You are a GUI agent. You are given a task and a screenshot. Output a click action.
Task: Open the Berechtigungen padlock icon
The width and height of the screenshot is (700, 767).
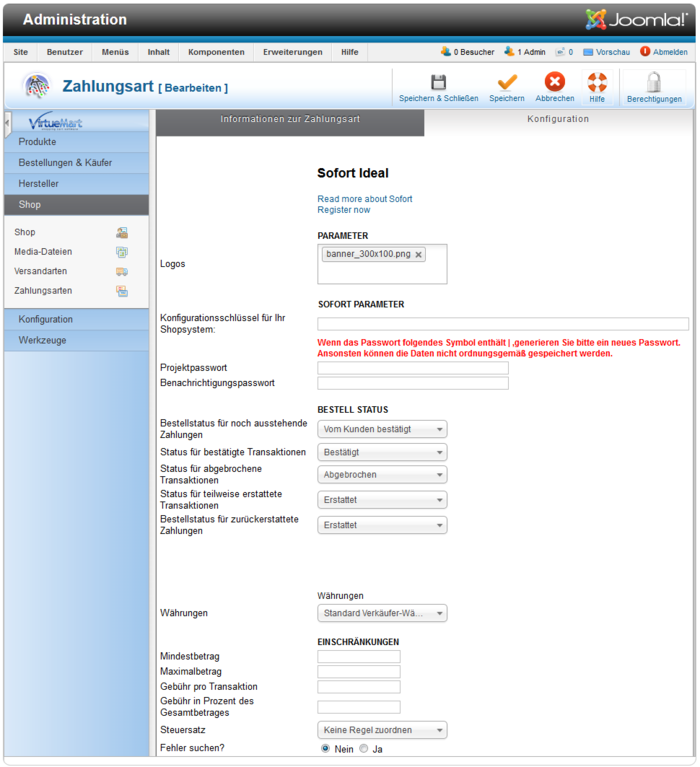click(654, 82)
